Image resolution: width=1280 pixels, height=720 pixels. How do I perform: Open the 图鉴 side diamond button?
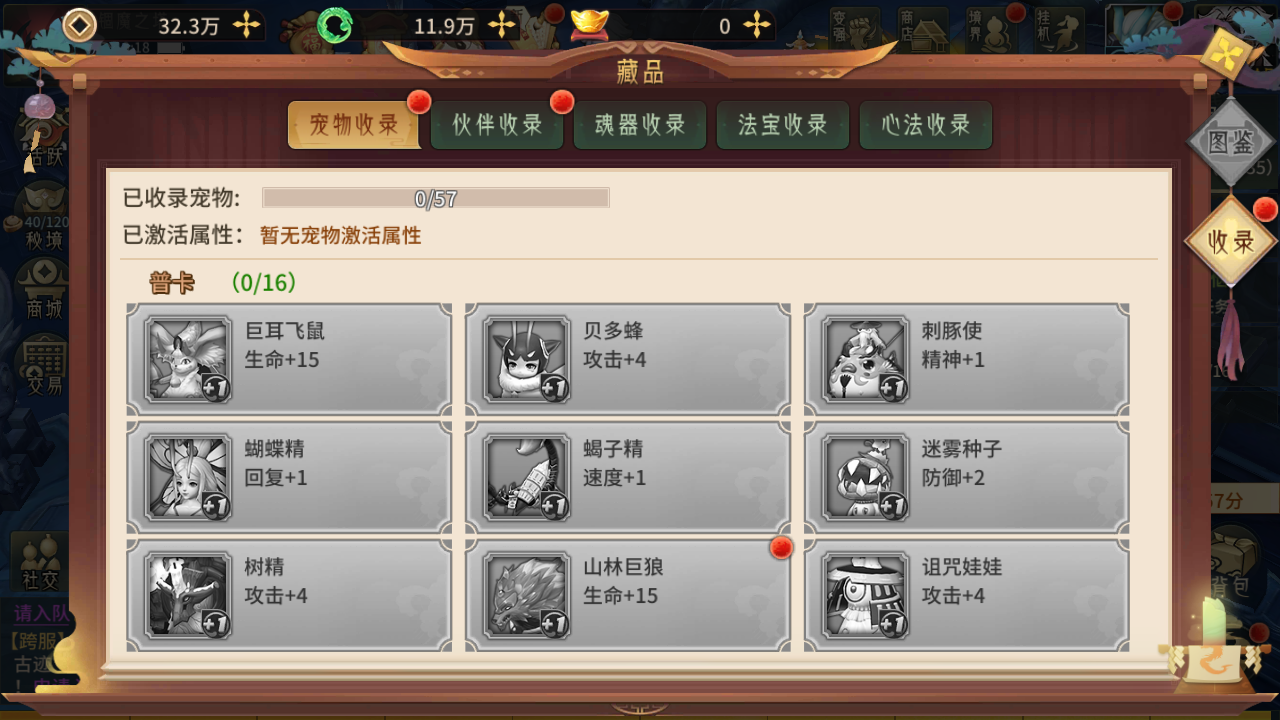tap(1231, 142)
